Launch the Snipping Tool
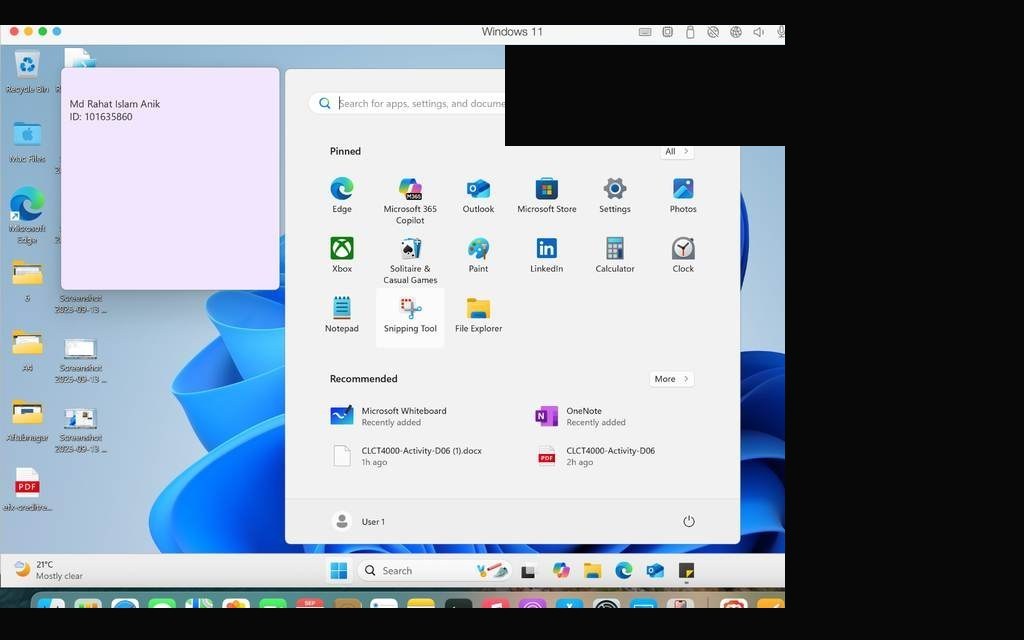The width and height of the screenshot is (1024, 640). 410,315
